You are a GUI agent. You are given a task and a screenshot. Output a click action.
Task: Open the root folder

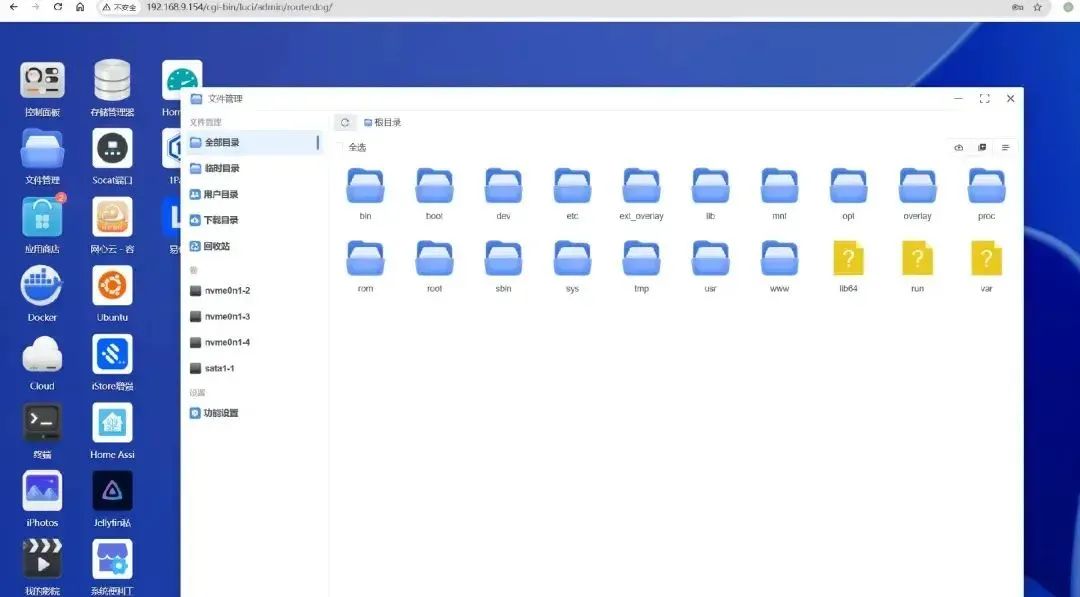(x=434, y=258)
